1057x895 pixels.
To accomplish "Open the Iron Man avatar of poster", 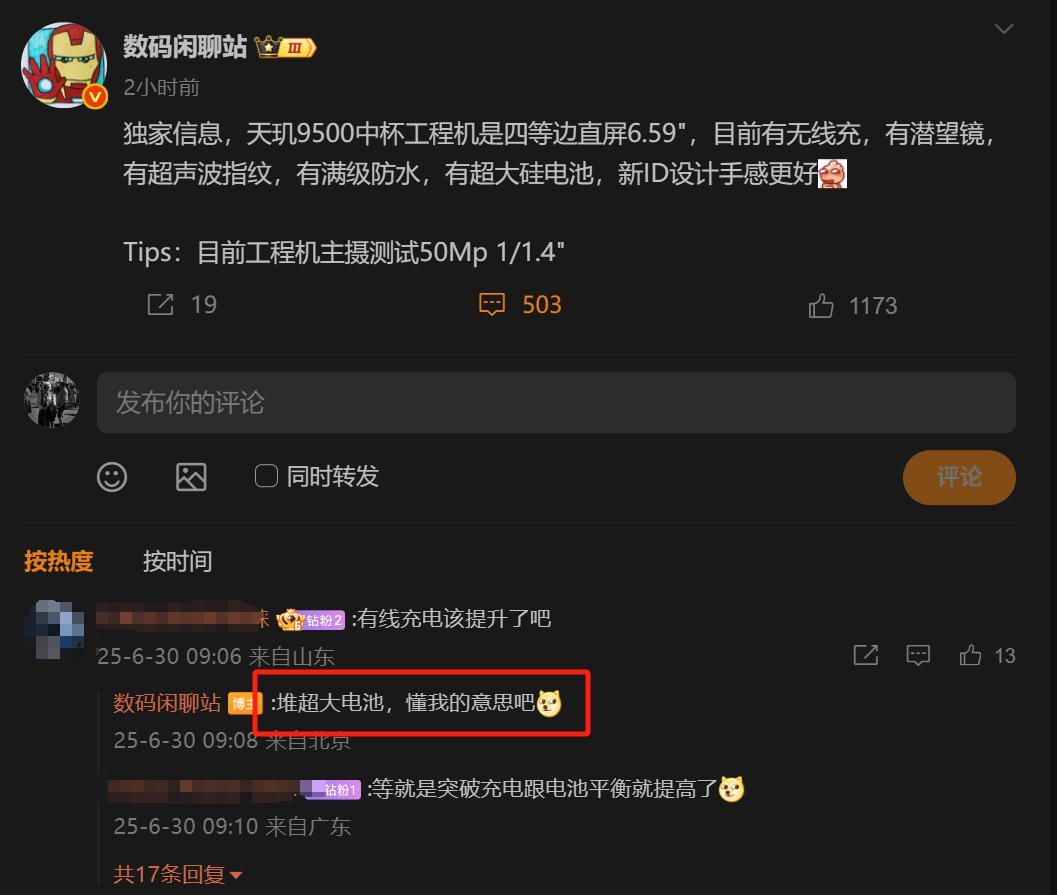I will [x=65, y=65].
